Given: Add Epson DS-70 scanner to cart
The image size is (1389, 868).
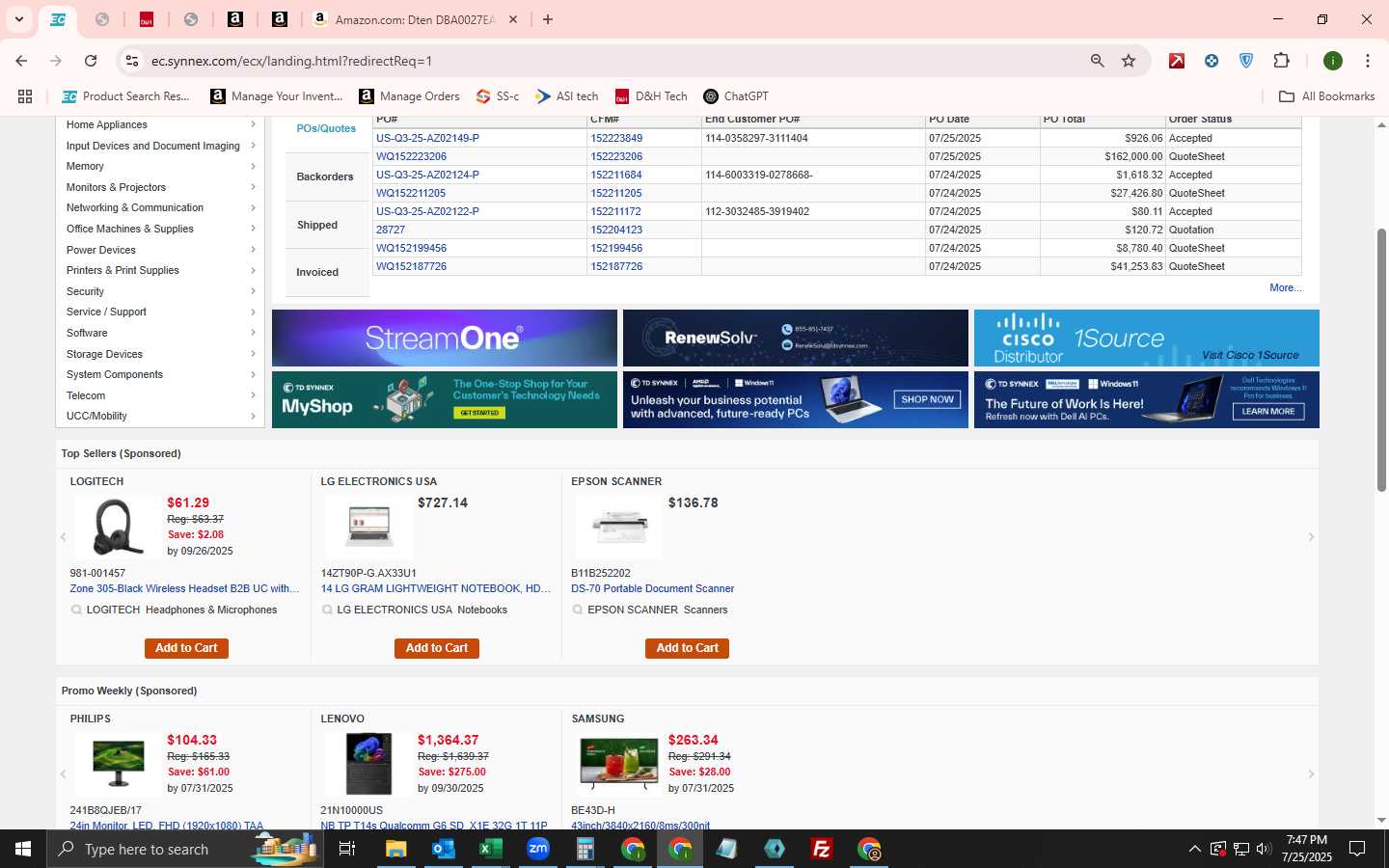Looking at the screenshot, I should point(687,648).
